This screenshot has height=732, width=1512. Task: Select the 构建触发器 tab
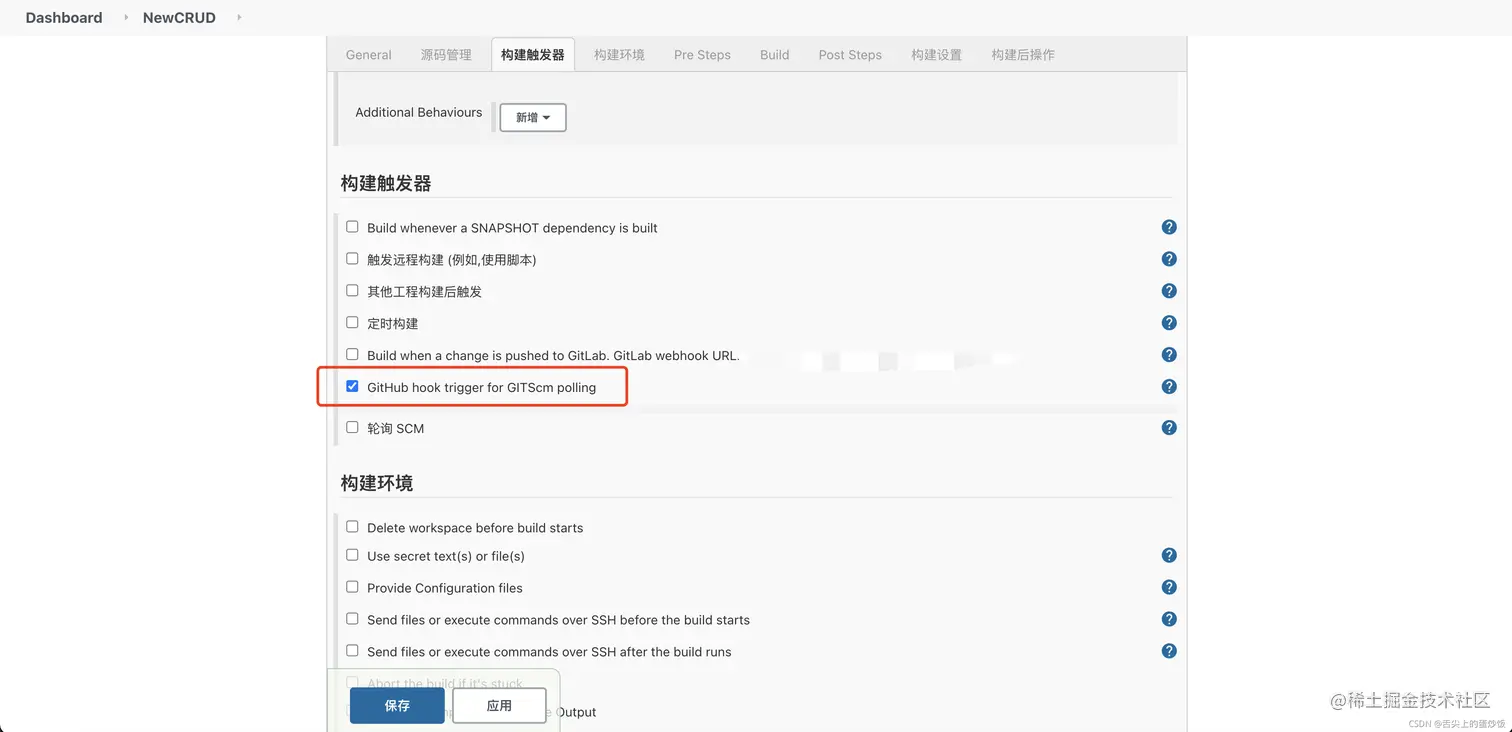click(533, 55)
